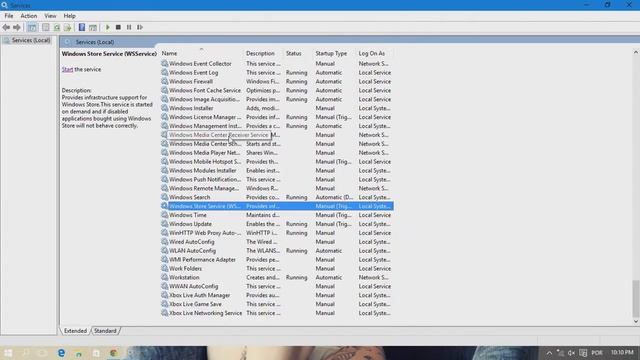The image size is (640, 360).
Task: Open the View menu
Action: [x=50, y=16]
